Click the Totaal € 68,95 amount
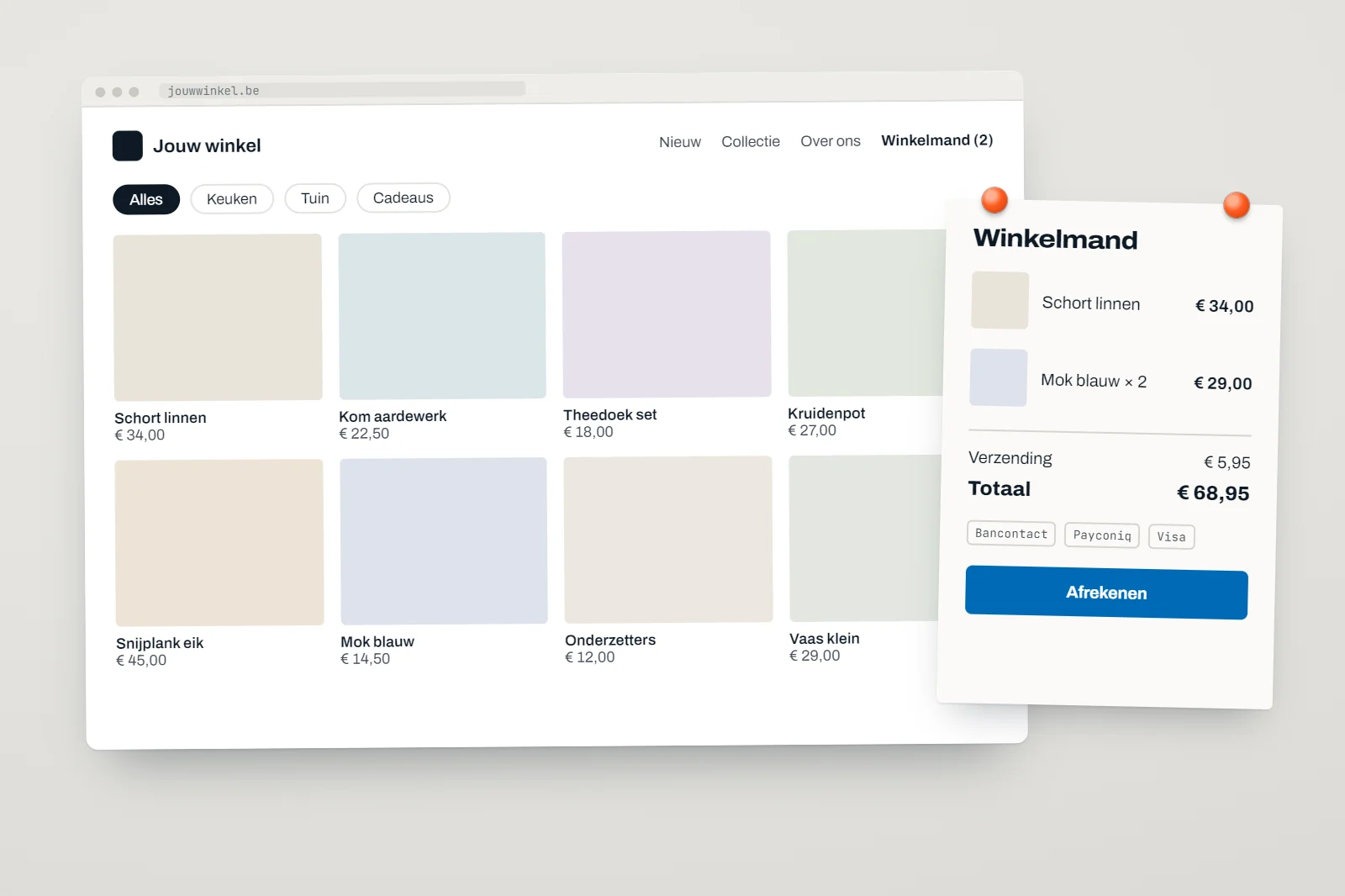Screen dimensions: 1345x896 tap(1213, 493)
